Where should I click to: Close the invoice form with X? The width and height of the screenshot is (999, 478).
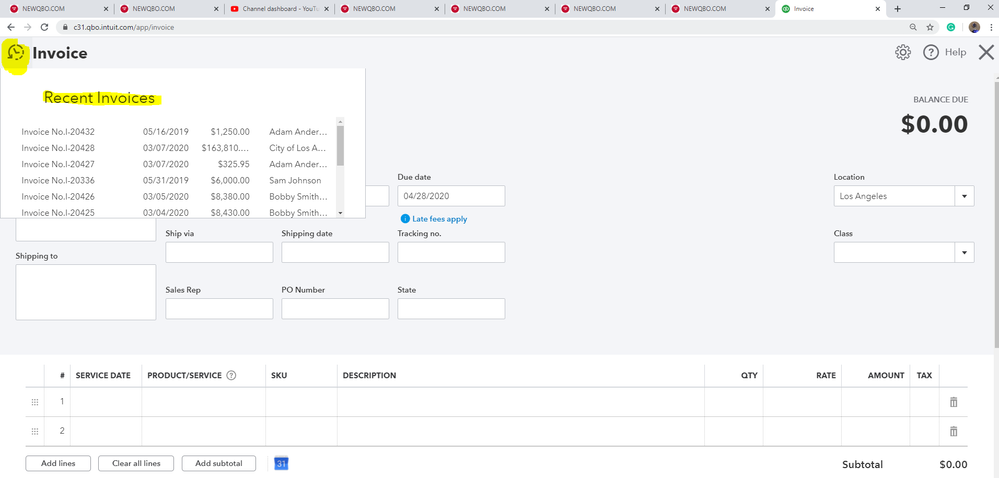[986, 52]
